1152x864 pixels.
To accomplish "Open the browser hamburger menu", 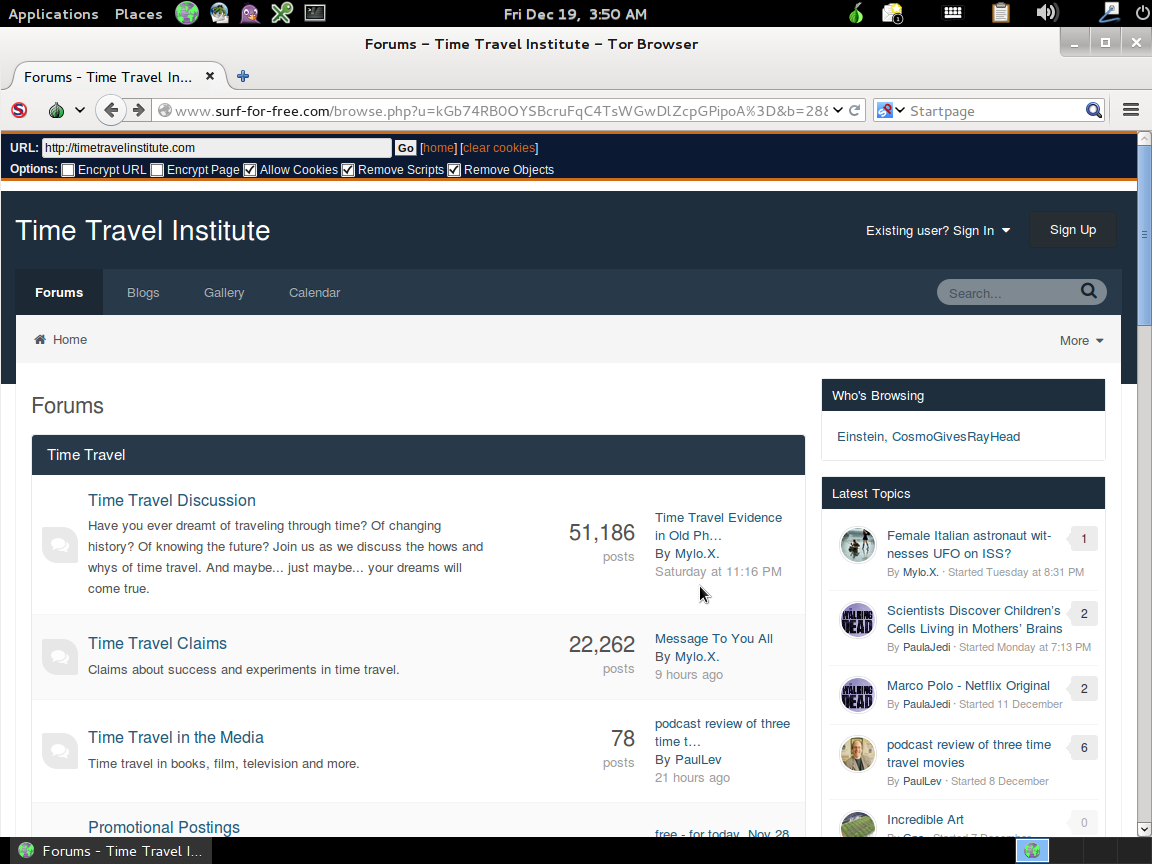I will 1131,110.
